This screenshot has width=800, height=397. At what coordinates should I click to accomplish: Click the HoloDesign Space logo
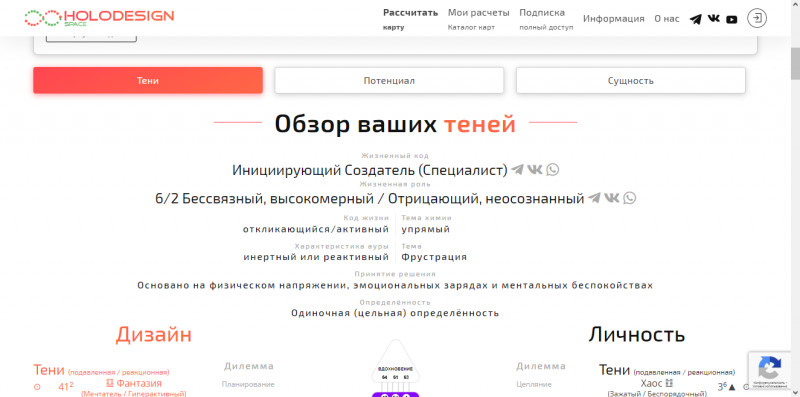click(99, 17)
